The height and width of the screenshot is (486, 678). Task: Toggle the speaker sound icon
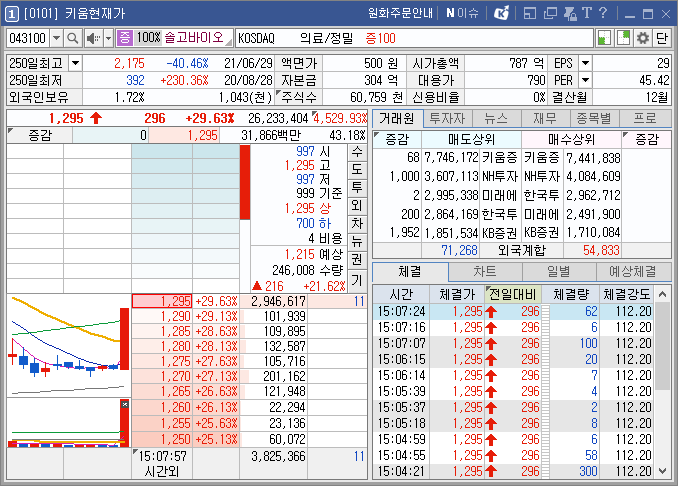(x=93, y=38)
